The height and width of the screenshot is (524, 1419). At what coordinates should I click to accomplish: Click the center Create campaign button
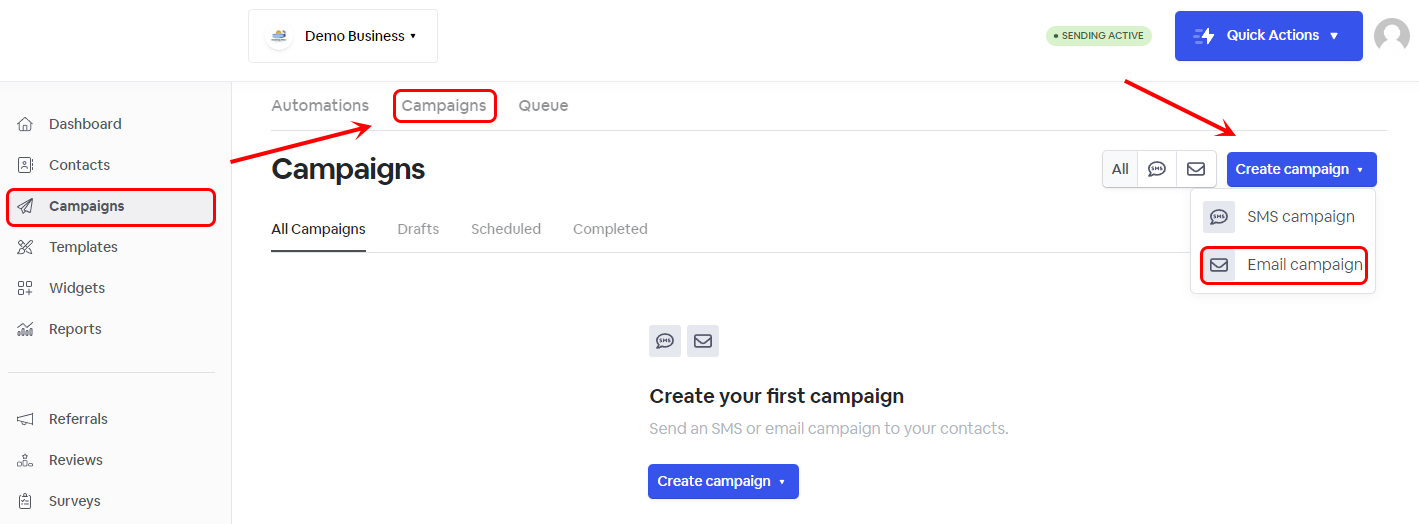(723, 481)
